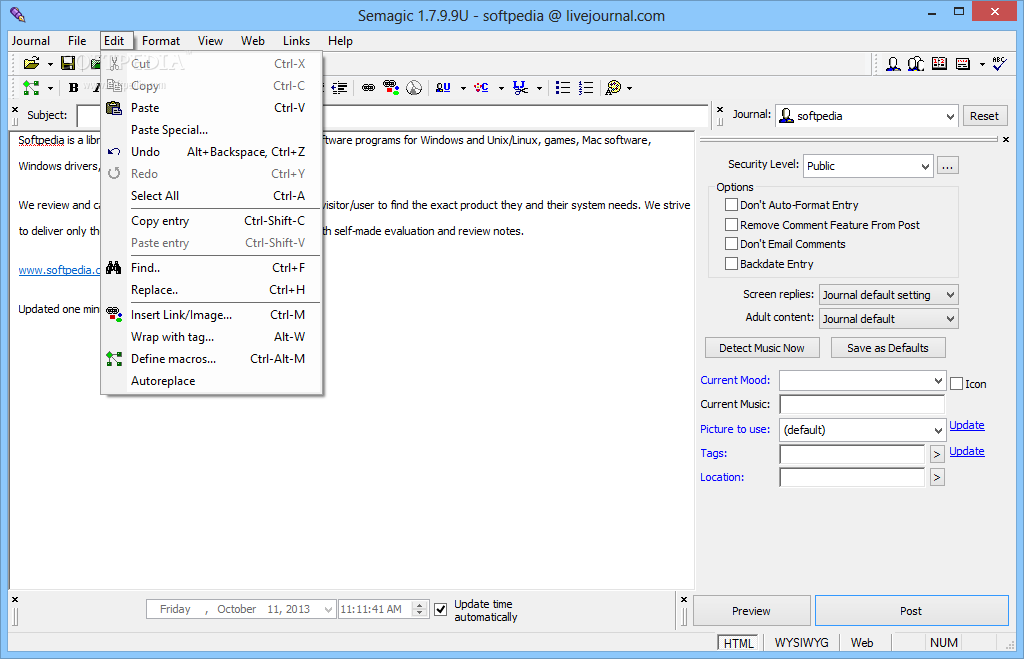Click the Current Music input field
Screen dimensions: 1024x659
[x=862, y=404]
